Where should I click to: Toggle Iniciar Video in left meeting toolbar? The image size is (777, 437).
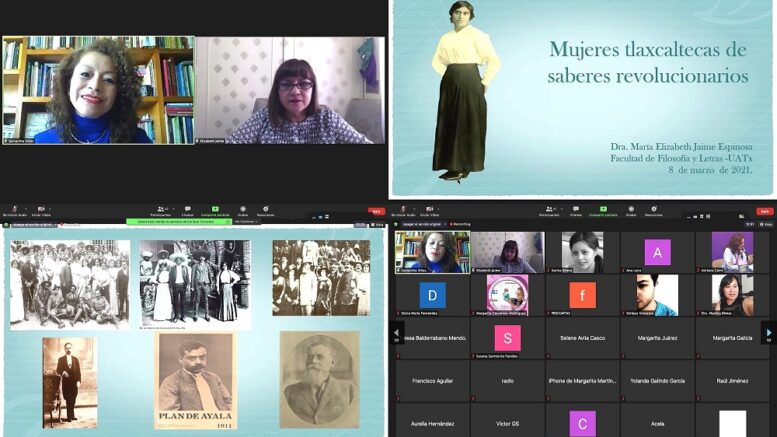tap(41, 211)
